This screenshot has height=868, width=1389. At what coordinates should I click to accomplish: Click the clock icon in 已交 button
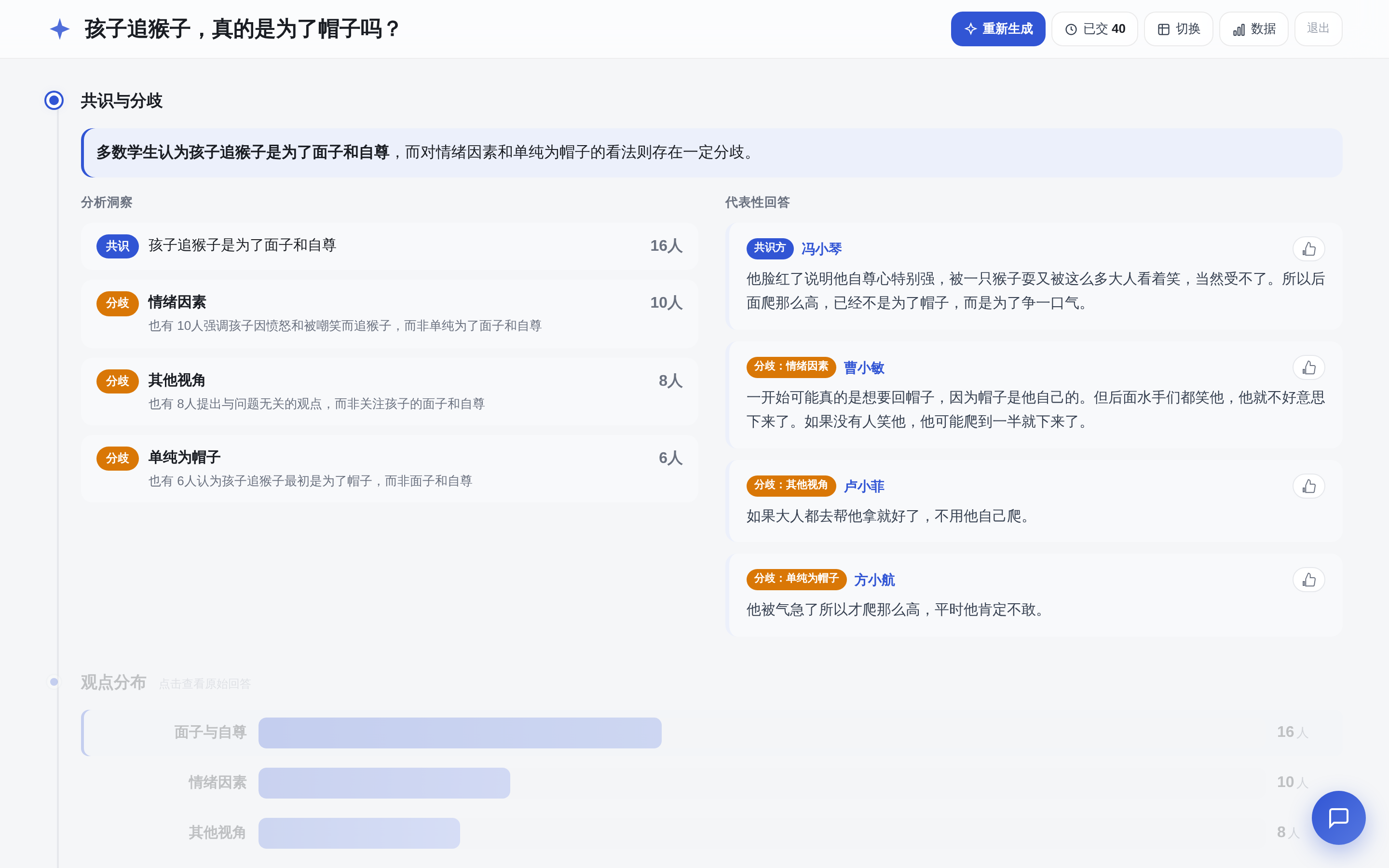click(1071, 29)
